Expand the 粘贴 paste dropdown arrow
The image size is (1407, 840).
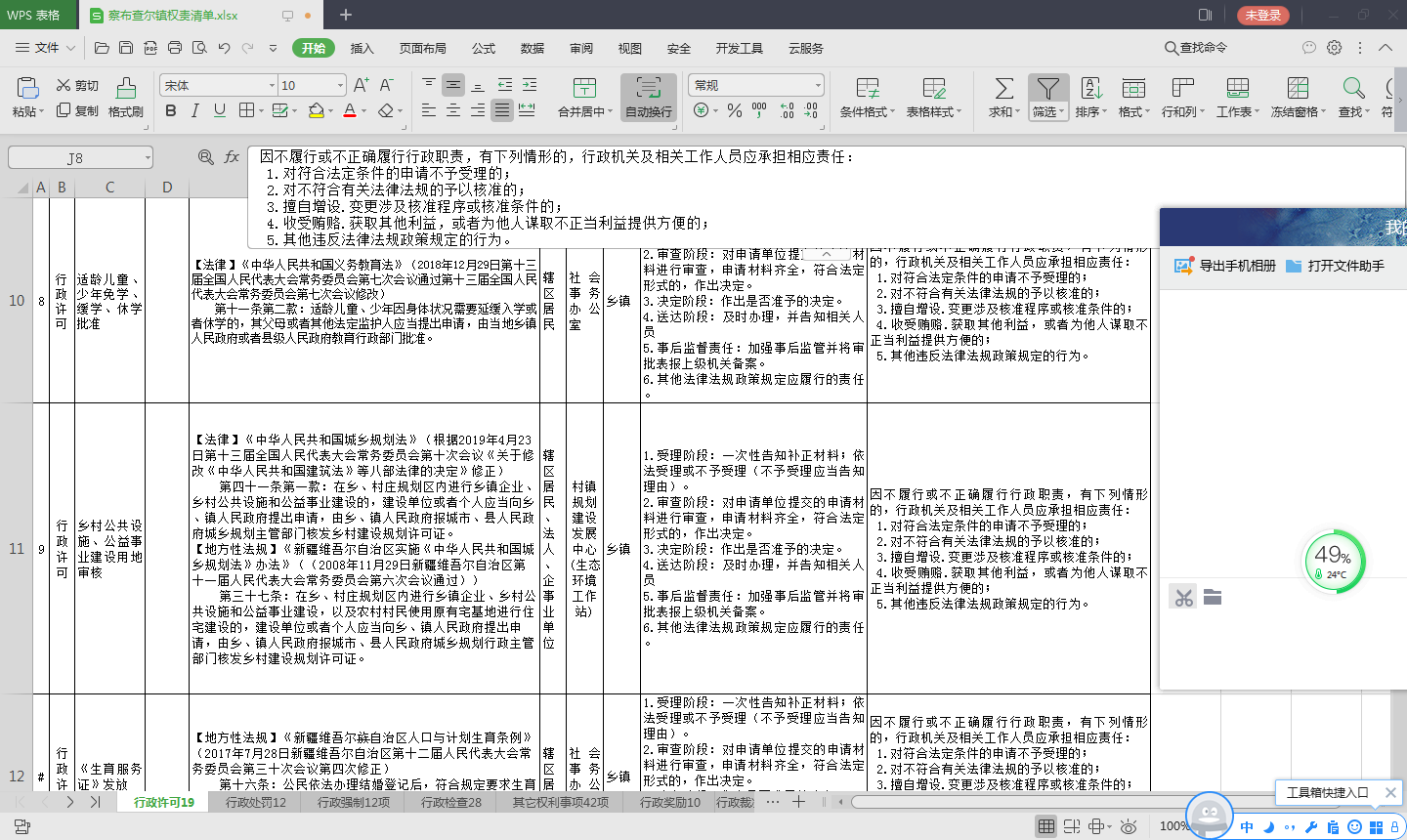point(42,112)
